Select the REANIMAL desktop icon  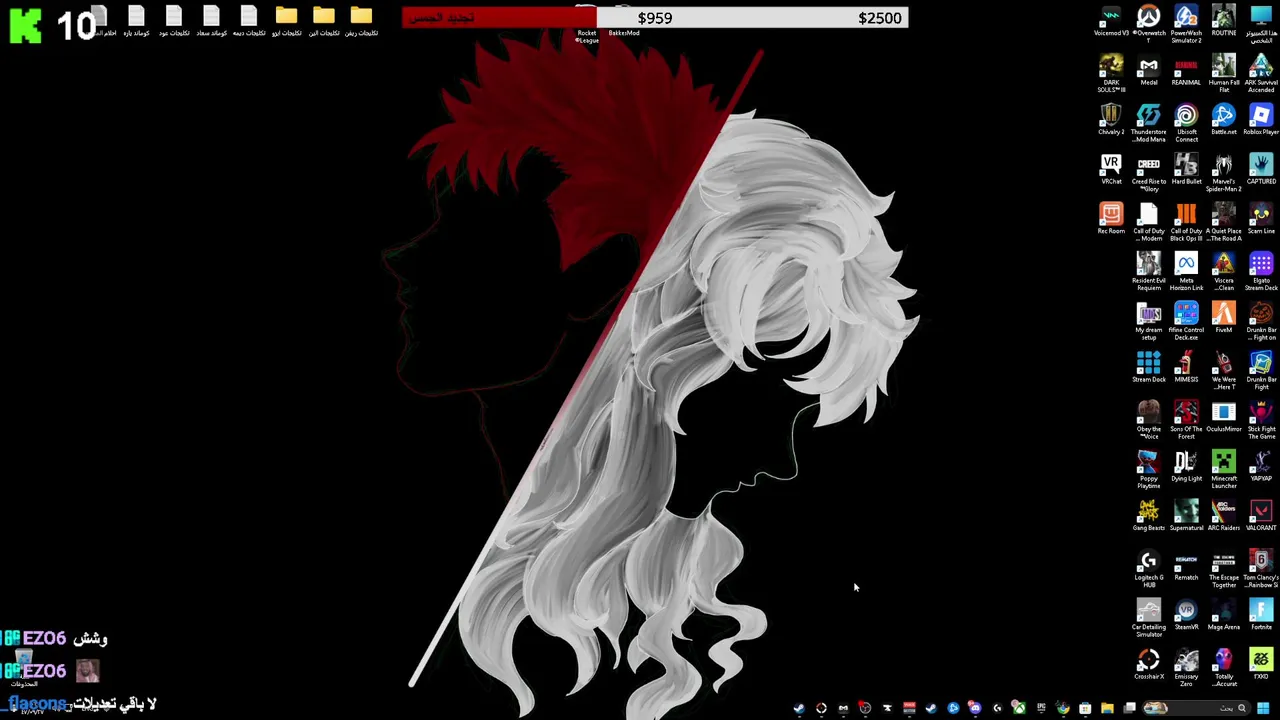point(1186,71)
